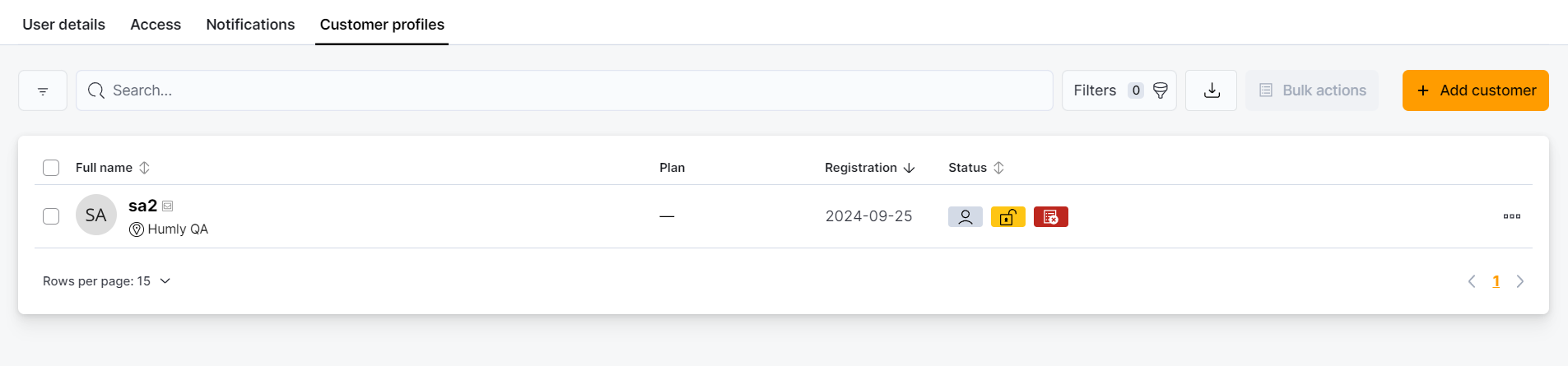Viewport: 1568px width, 366px height.
Task: Click the small filter lines icon button
Action: (x=43, y=90)
